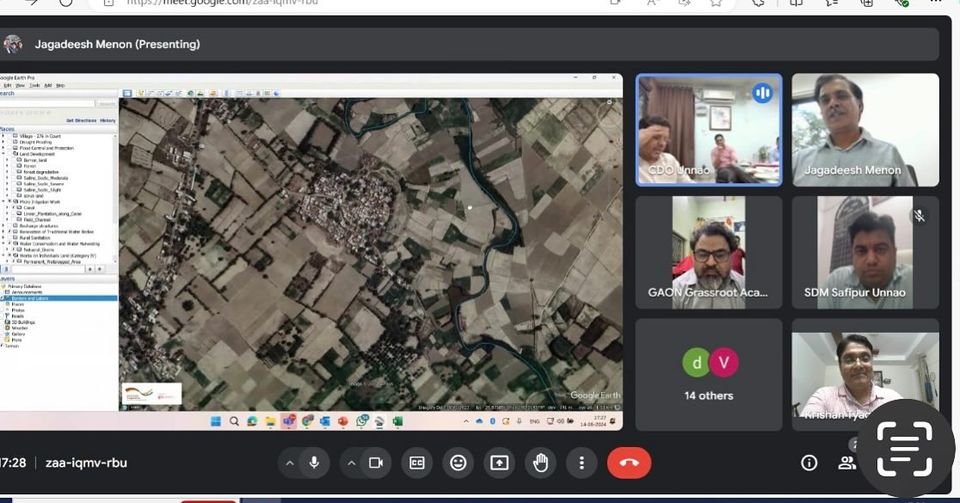Click the Places panel scrollbar
The image size is (960, 503).
coord(115,199)
